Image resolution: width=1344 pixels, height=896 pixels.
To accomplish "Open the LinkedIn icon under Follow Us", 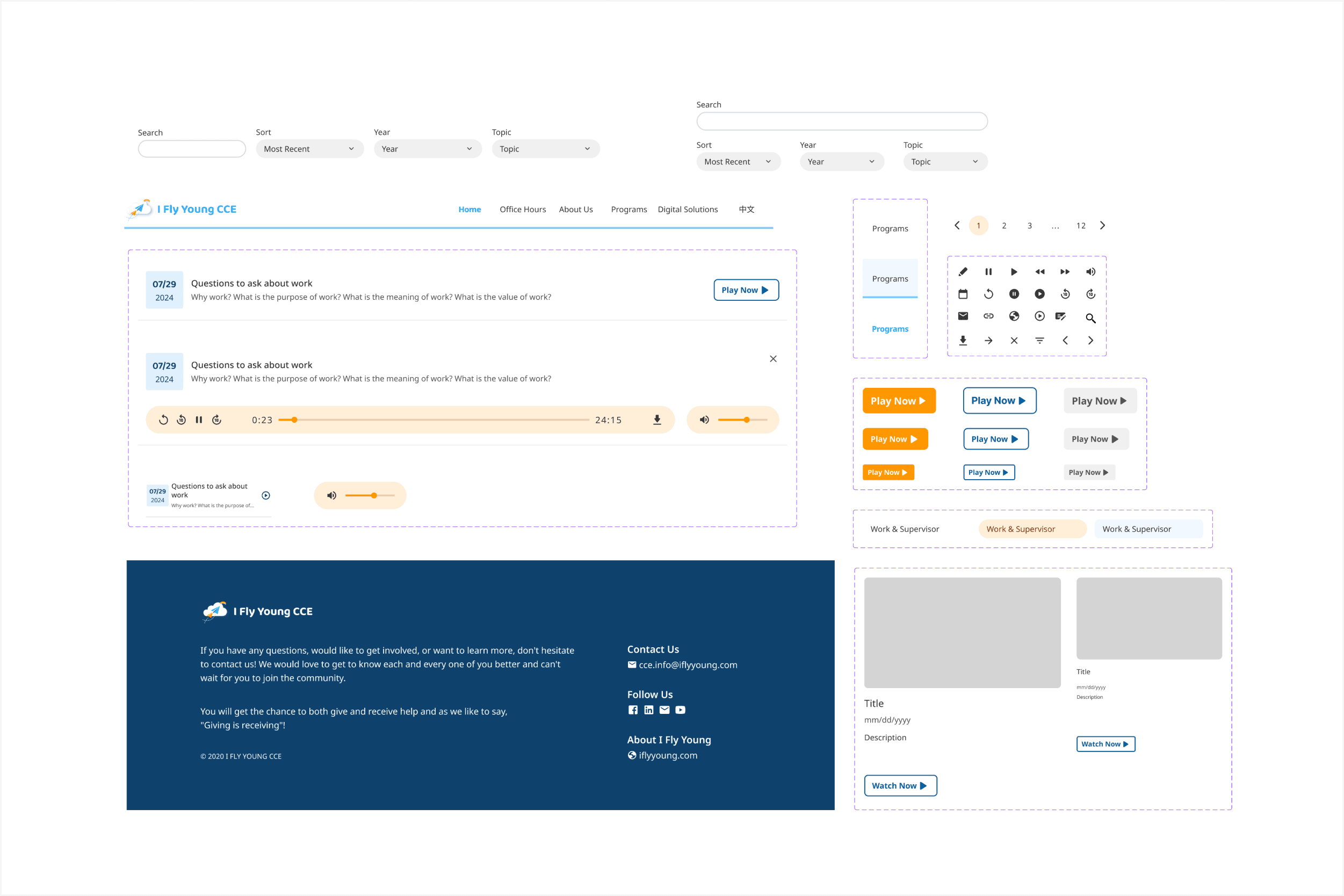I will [648, 710].
